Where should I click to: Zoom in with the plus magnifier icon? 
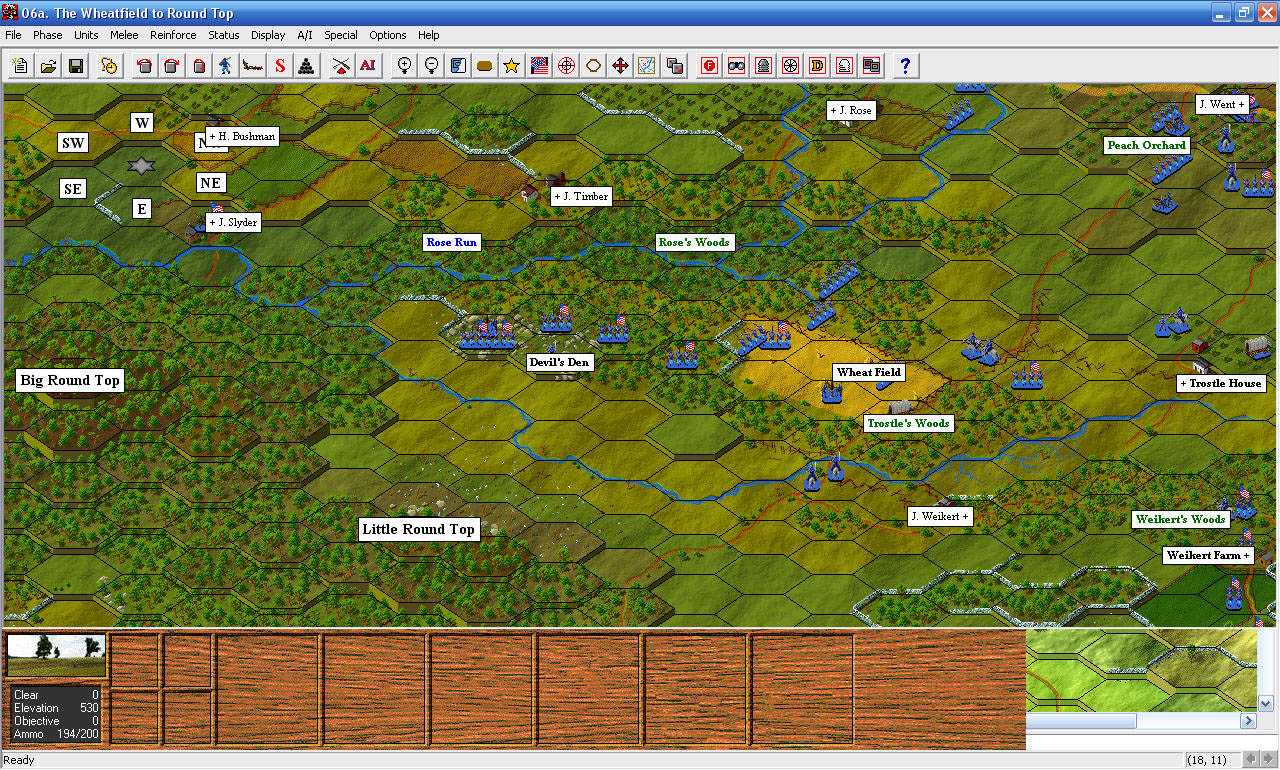tap(404, 66)
